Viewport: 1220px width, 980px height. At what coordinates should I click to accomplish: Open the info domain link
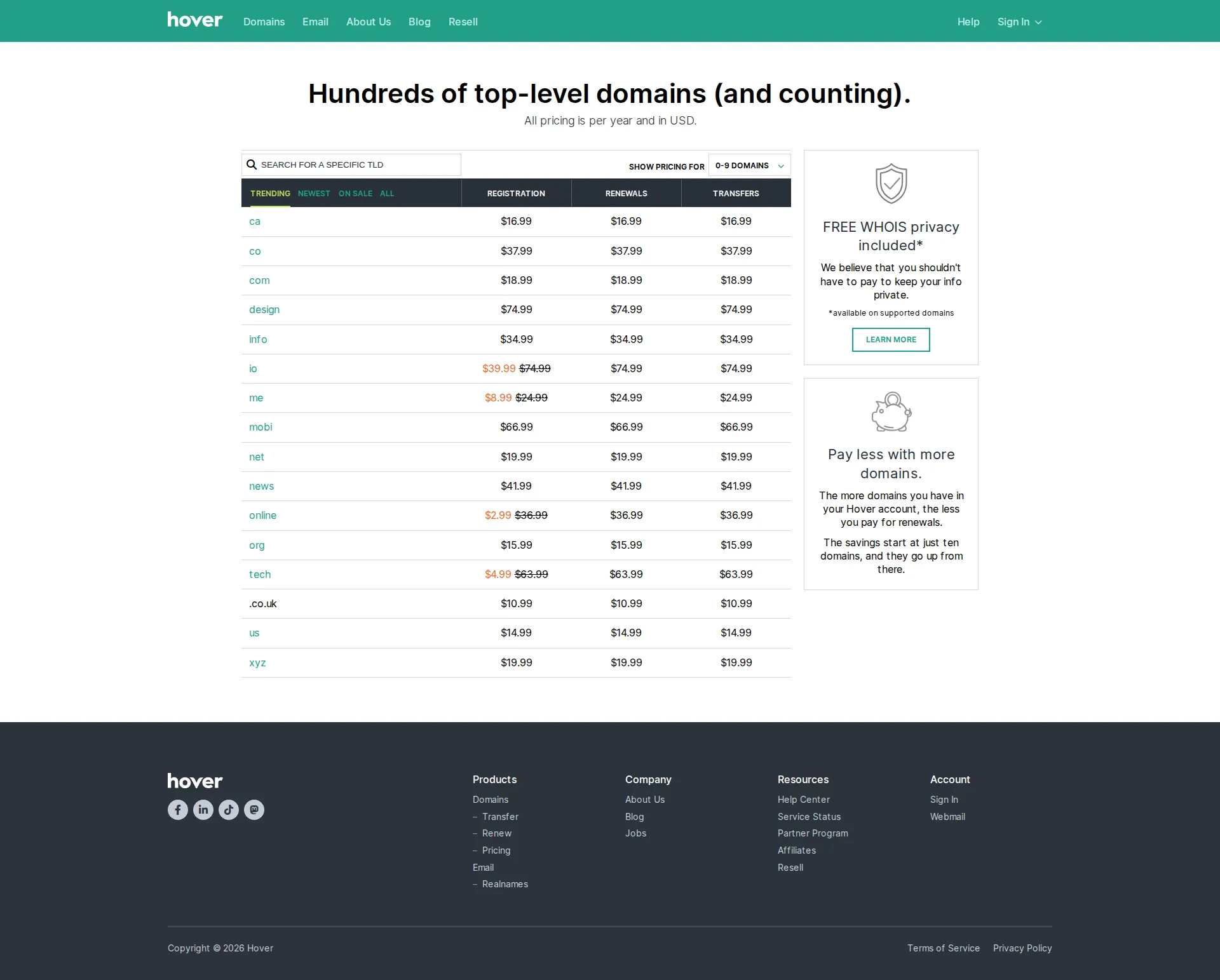tap(258, 339)
